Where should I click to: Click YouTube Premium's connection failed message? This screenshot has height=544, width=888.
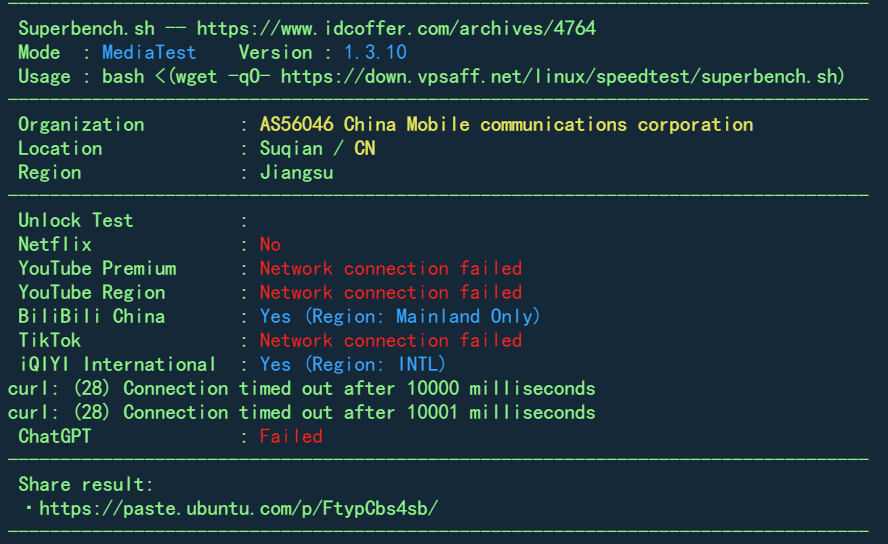[391, 268]
